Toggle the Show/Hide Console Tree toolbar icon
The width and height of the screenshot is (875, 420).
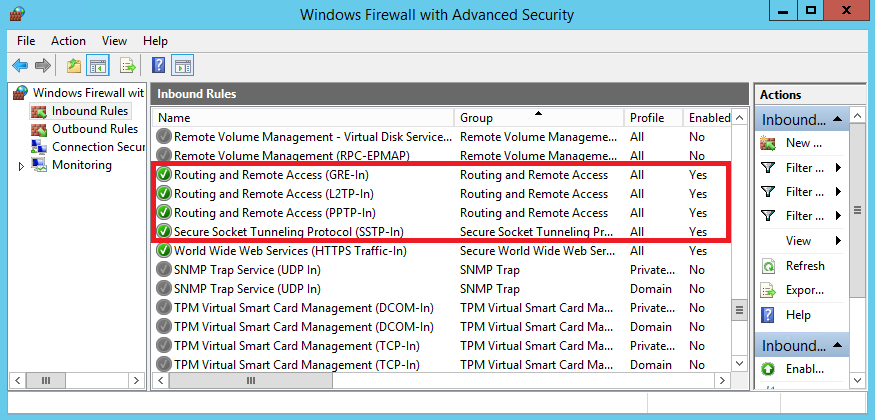98,66
